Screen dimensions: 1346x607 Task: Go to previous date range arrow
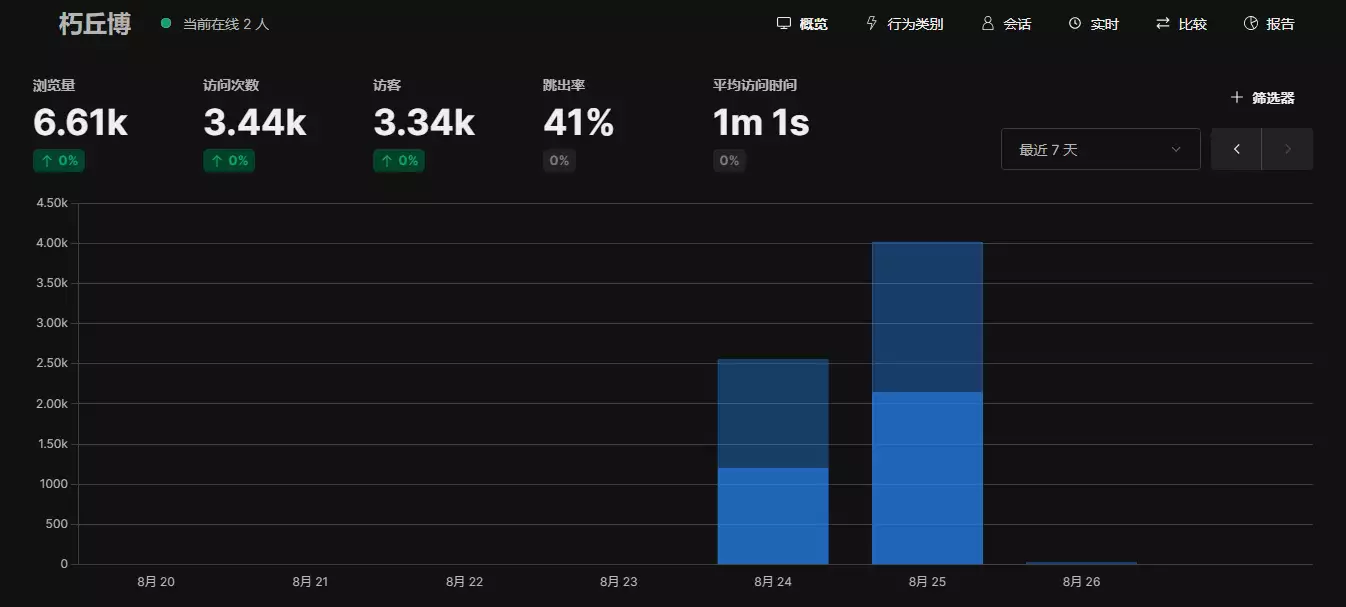point(1236,149)
